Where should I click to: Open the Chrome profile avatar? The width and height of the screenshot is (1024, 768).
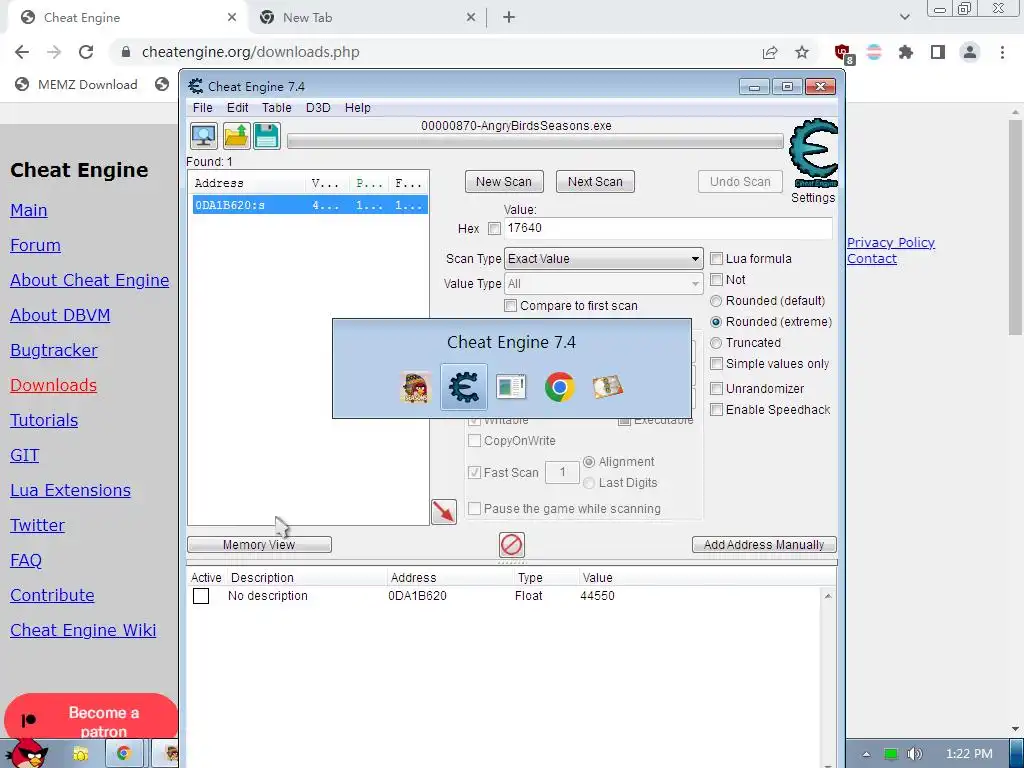(x=970, y=52)
